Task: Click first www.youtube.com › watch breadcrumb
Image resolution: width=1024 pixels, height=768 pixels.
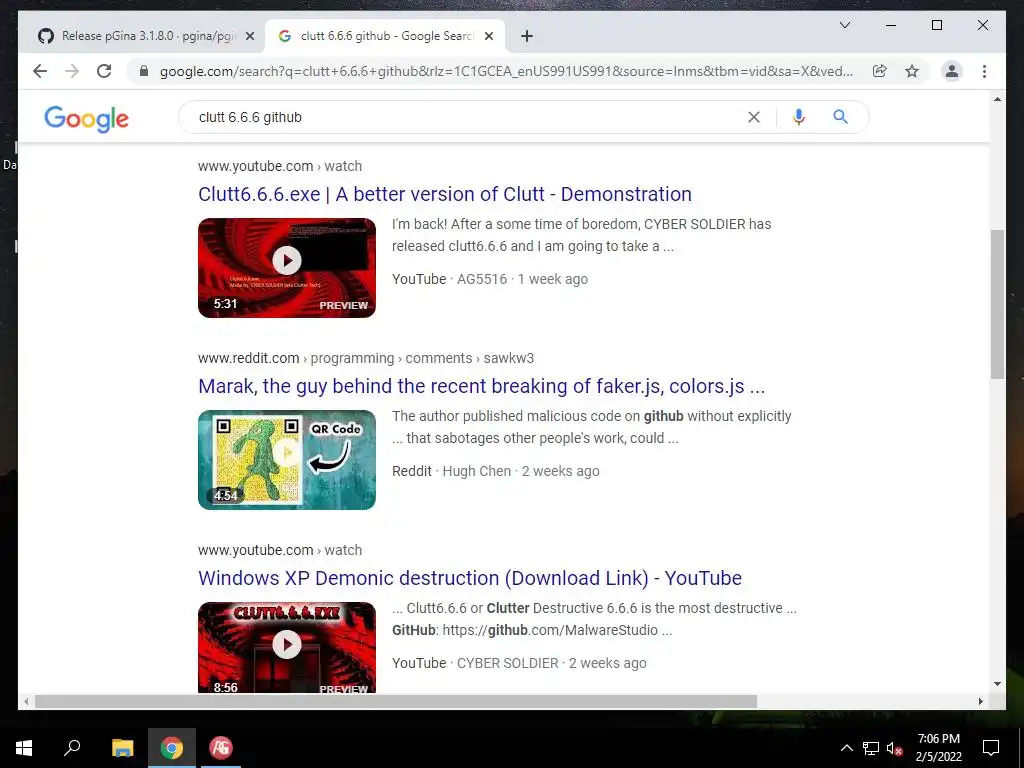Action: point(280,166)
